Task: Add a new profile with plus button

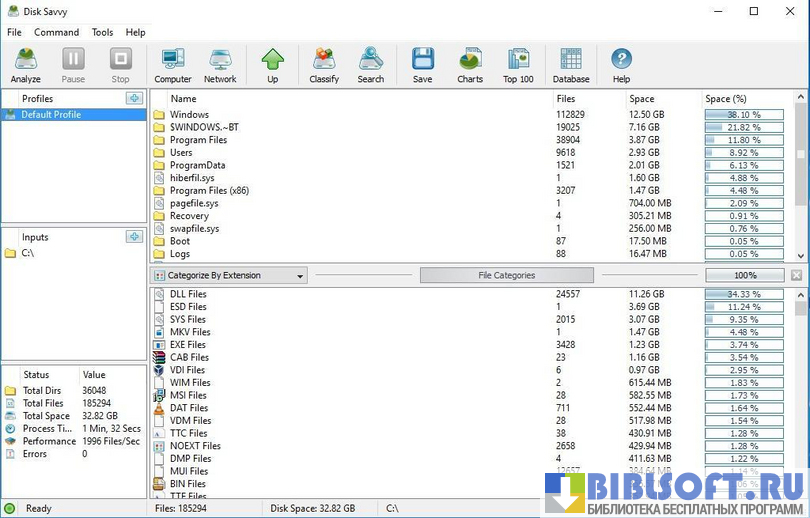Action: coord(134,98)
